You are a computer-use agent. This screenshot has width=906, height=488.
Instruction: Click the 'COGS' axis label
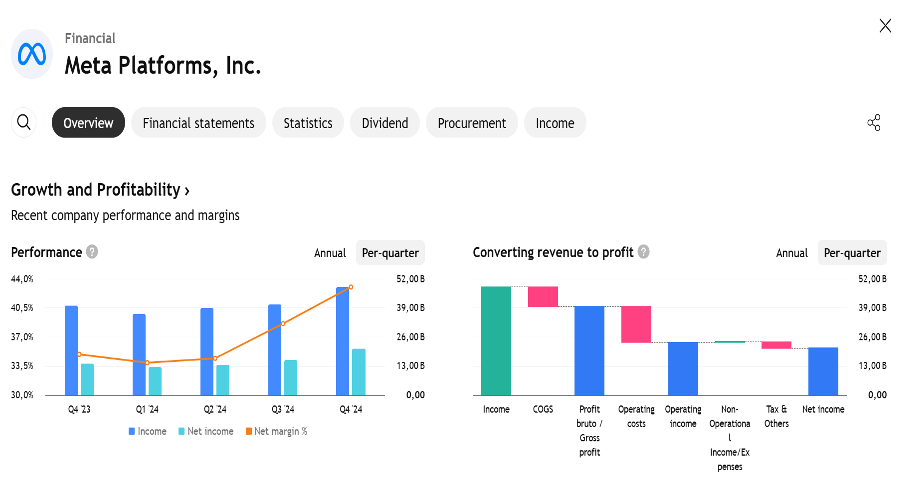pos(543,409)
